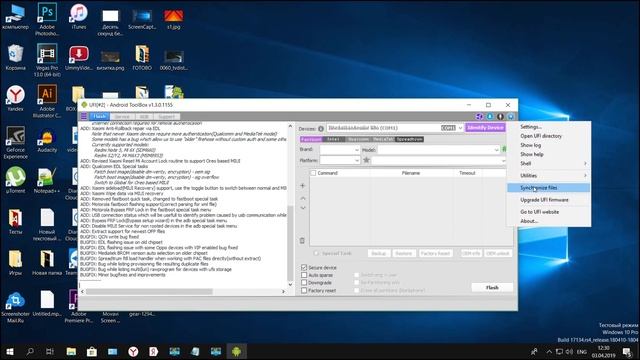Open File Explorer from the taskbar

tap(71, 351)
